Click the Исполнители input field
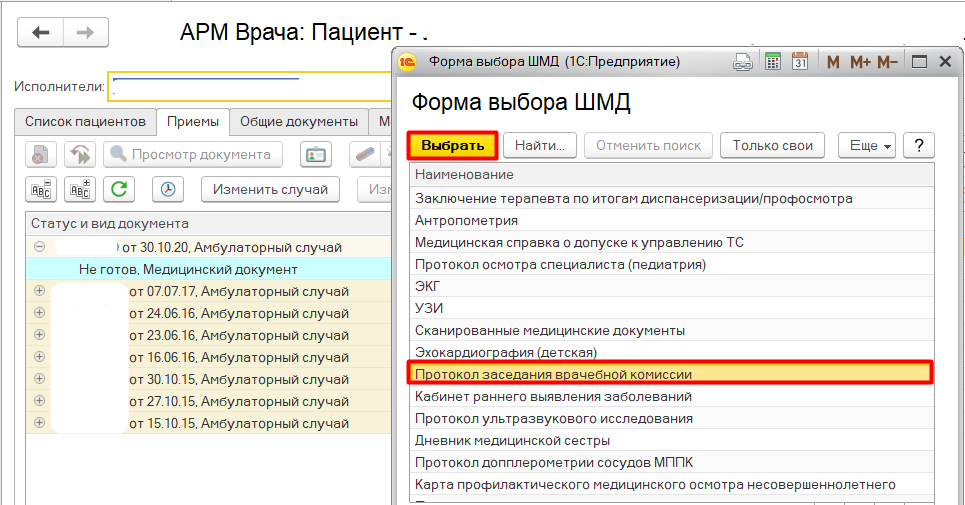The width and height of the screenshot is (965, 505). pyautogui.click(x=250, y=86)
